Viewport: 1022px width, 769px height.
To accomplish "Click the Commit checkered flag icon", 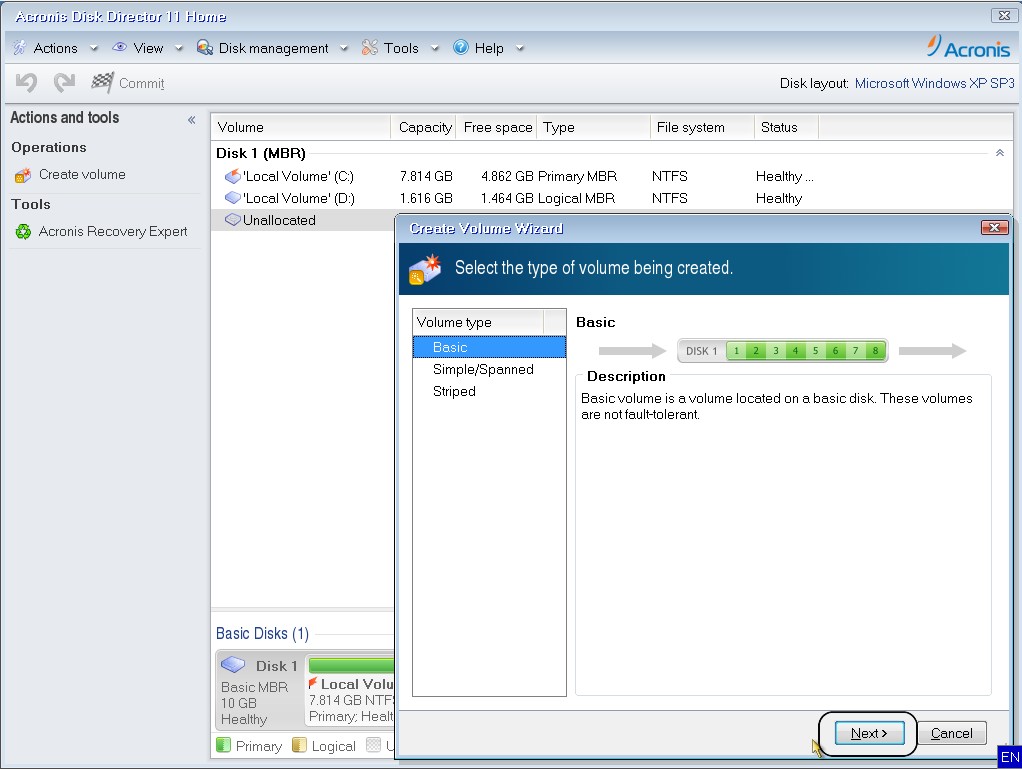I will coord(102,83).
